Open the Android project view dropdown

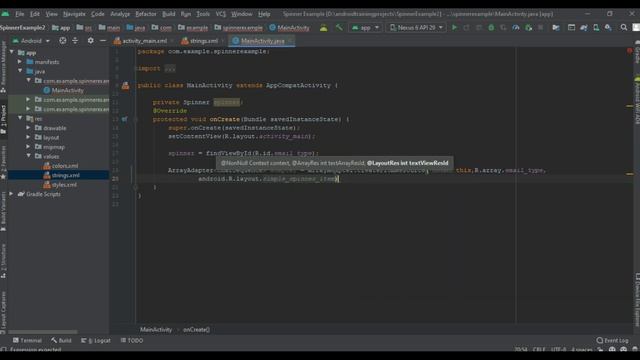click(x=31, y=41)
